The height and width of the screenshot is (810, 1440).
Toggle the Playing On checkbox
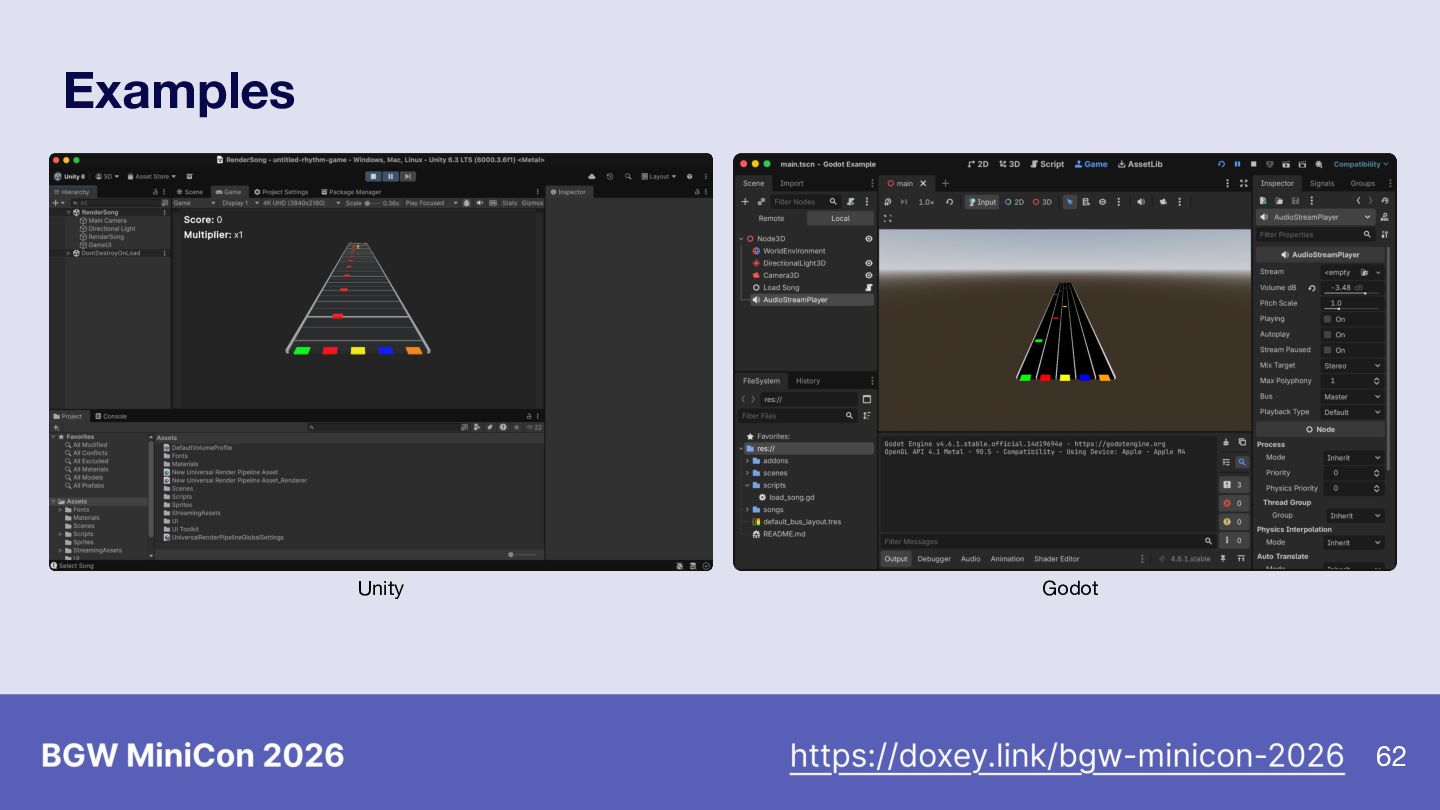[1327, 319]
